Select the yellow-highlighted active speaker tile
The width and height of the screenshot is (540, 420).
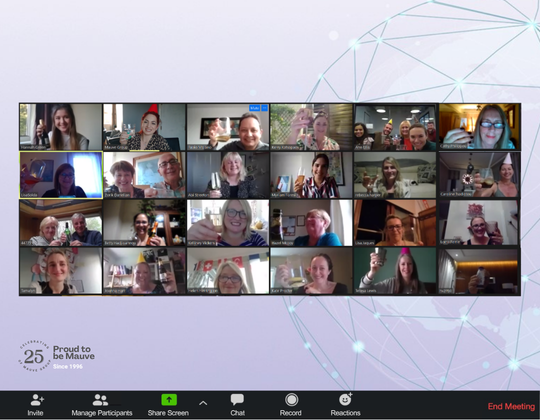pyautogui.click(x=61, y=175)
